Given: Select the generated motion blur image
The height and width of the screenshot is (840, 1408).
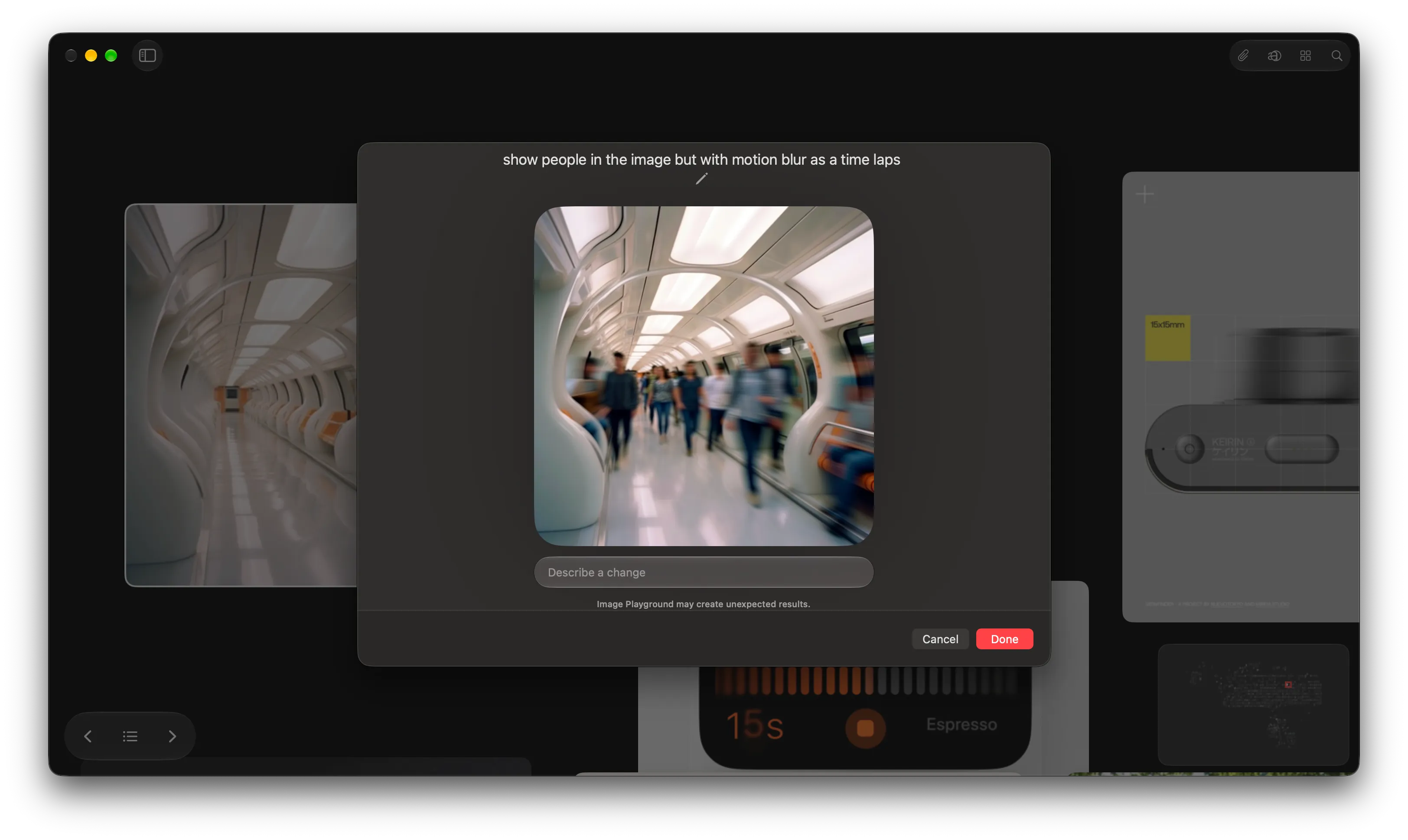Looking at the screenshot, I should [703, 376].
